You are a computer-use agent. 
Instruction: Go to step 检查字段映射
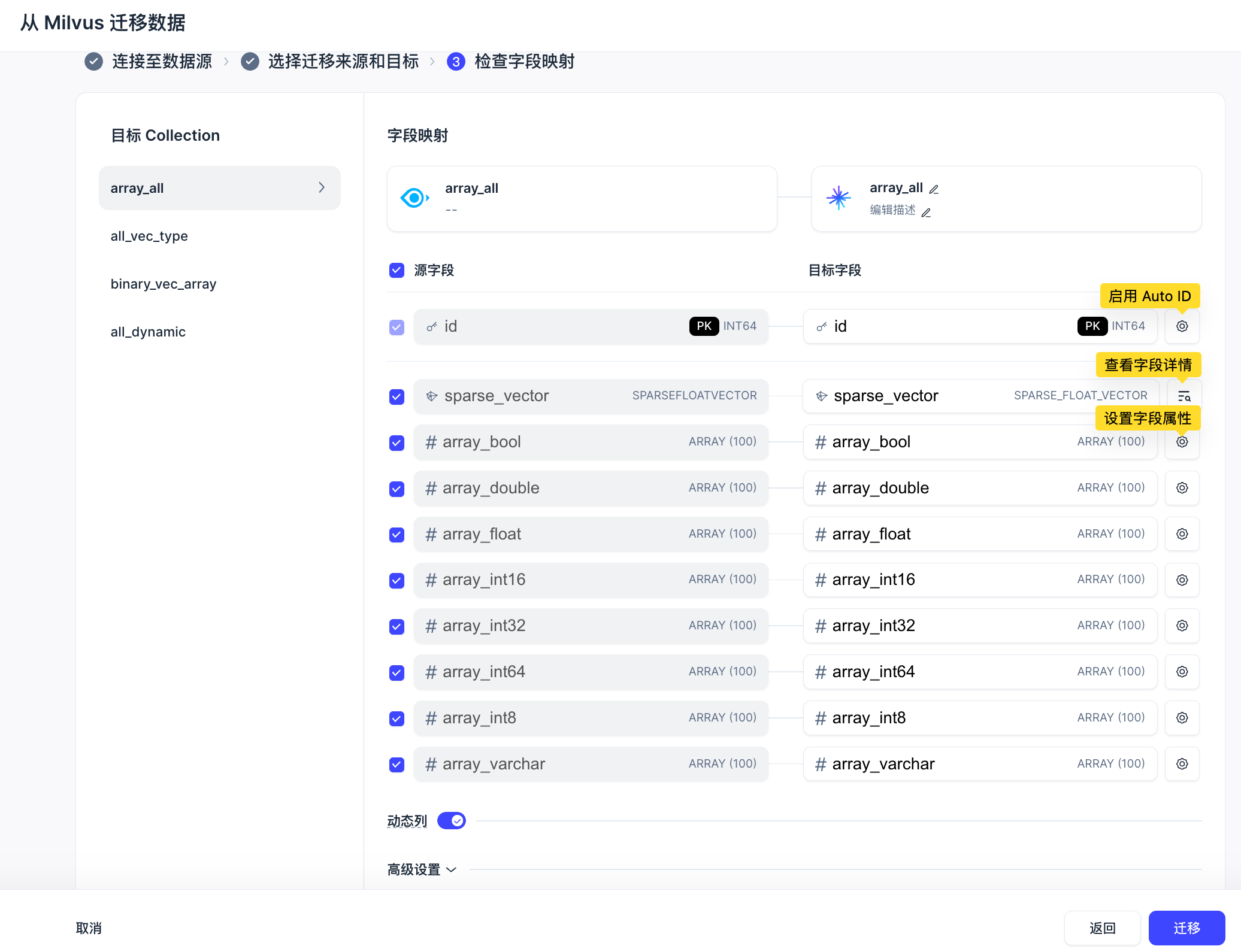[525, 62]
